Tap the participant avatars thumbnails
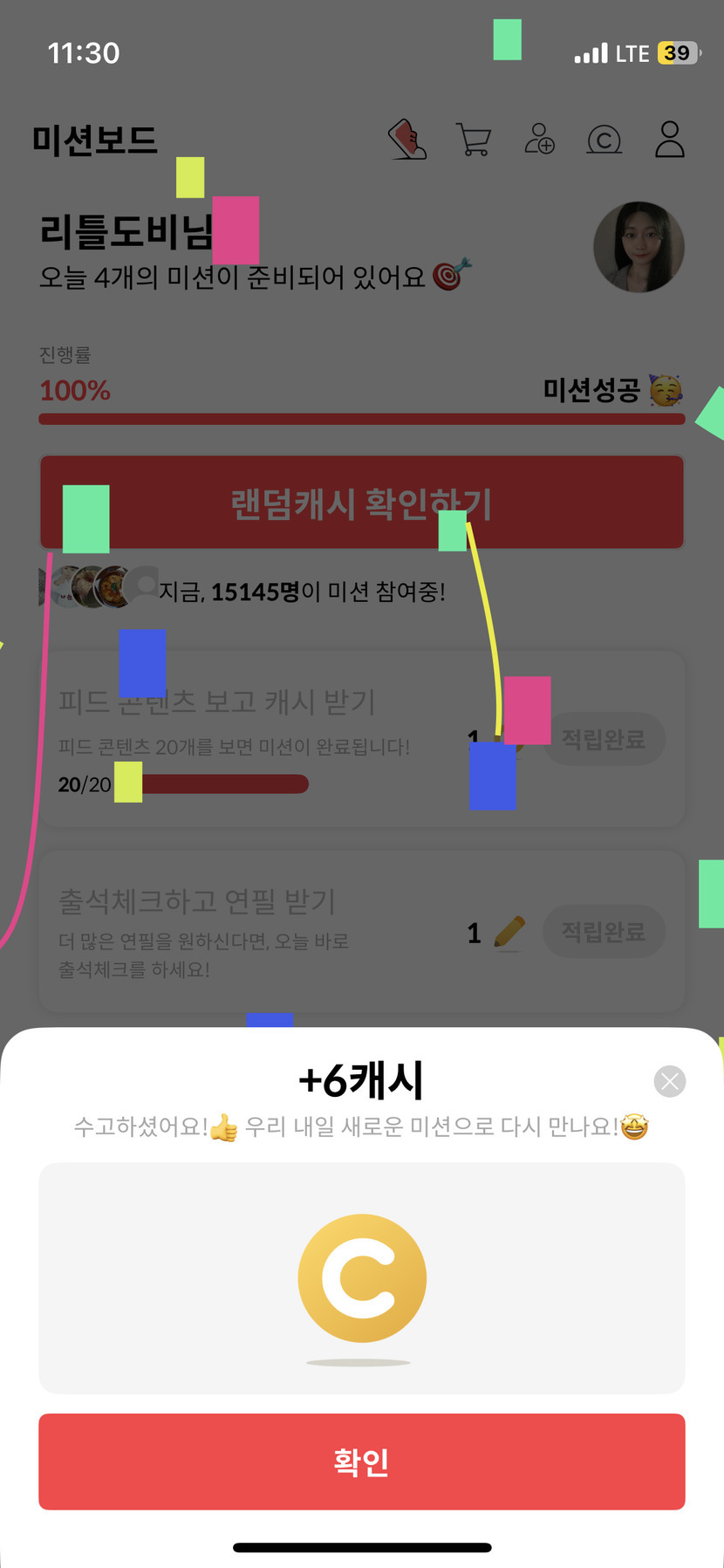This screenshot has height=1568, width=724. [98, 587]
